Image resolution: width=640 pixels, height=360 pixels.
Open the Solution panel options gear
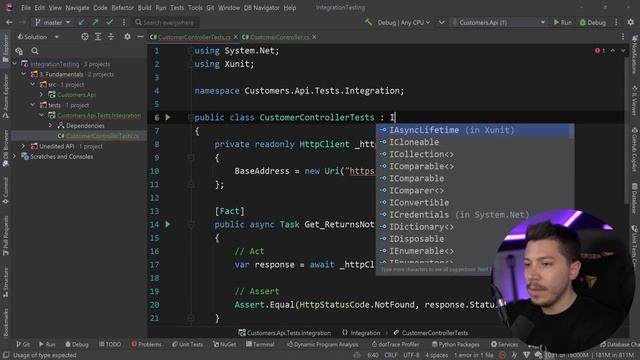click(127, 37)
